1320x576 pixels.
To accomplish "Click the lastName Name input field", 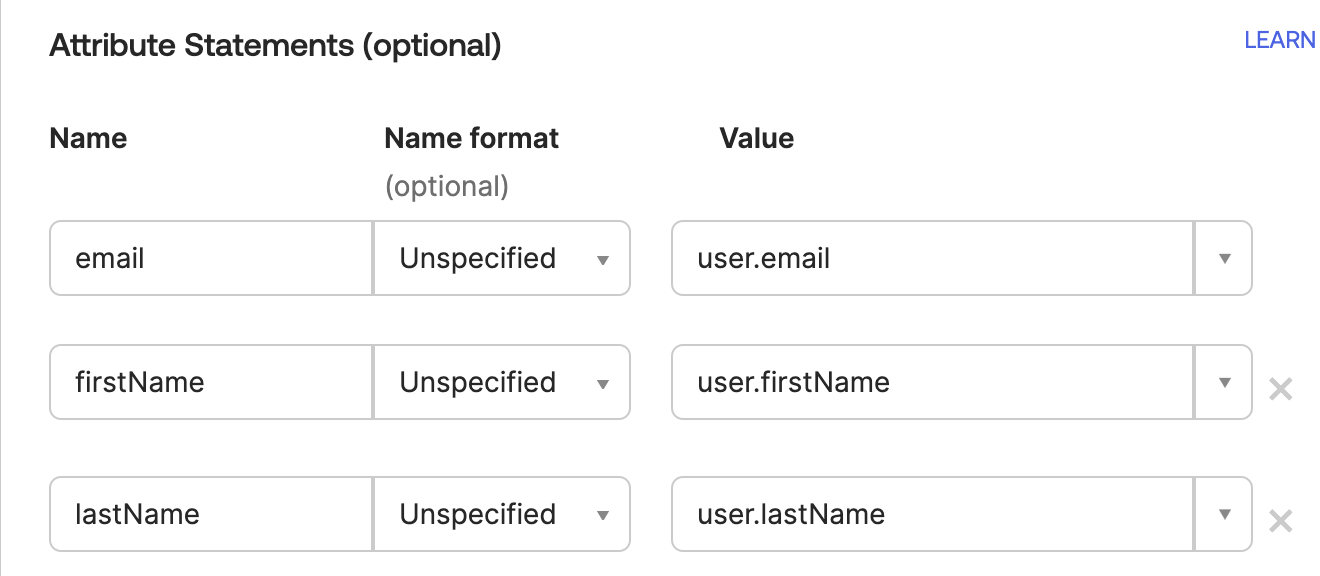I will 200,514.
